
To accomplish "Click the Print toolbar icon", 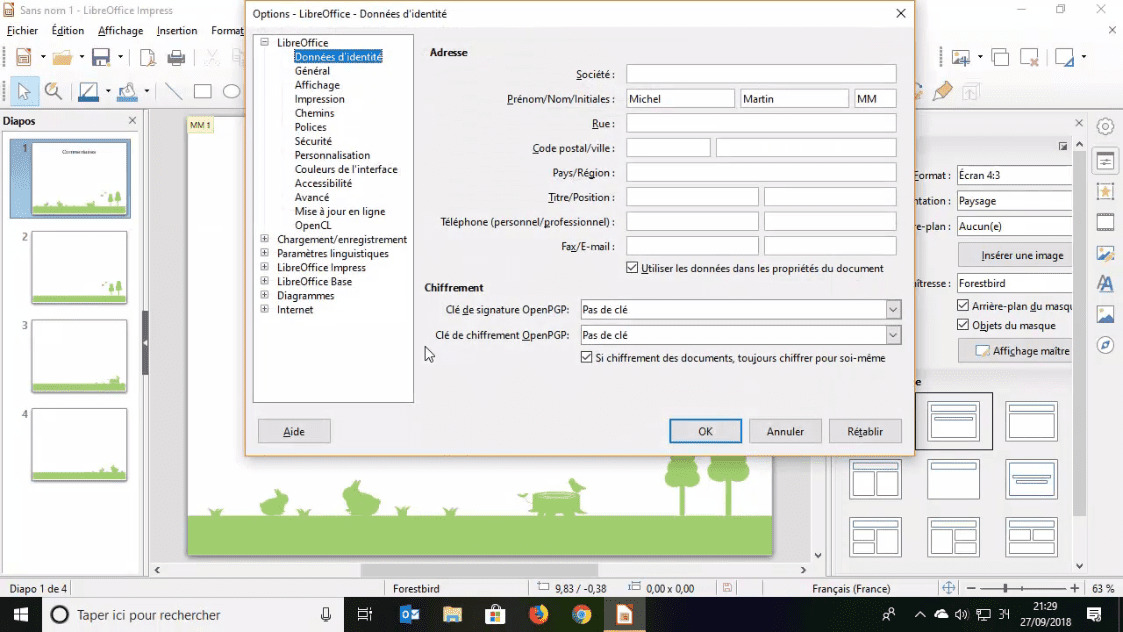I will pyautogui.click(x=176, y=57).
